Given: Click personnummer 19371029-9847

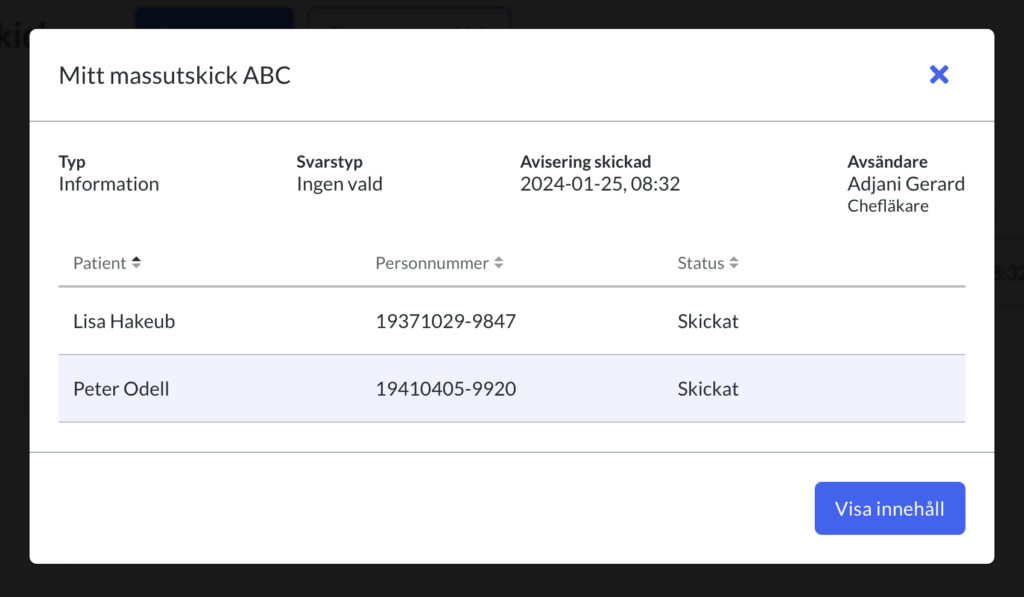Looking at the screenshot, I should click(x=445, y=321).
